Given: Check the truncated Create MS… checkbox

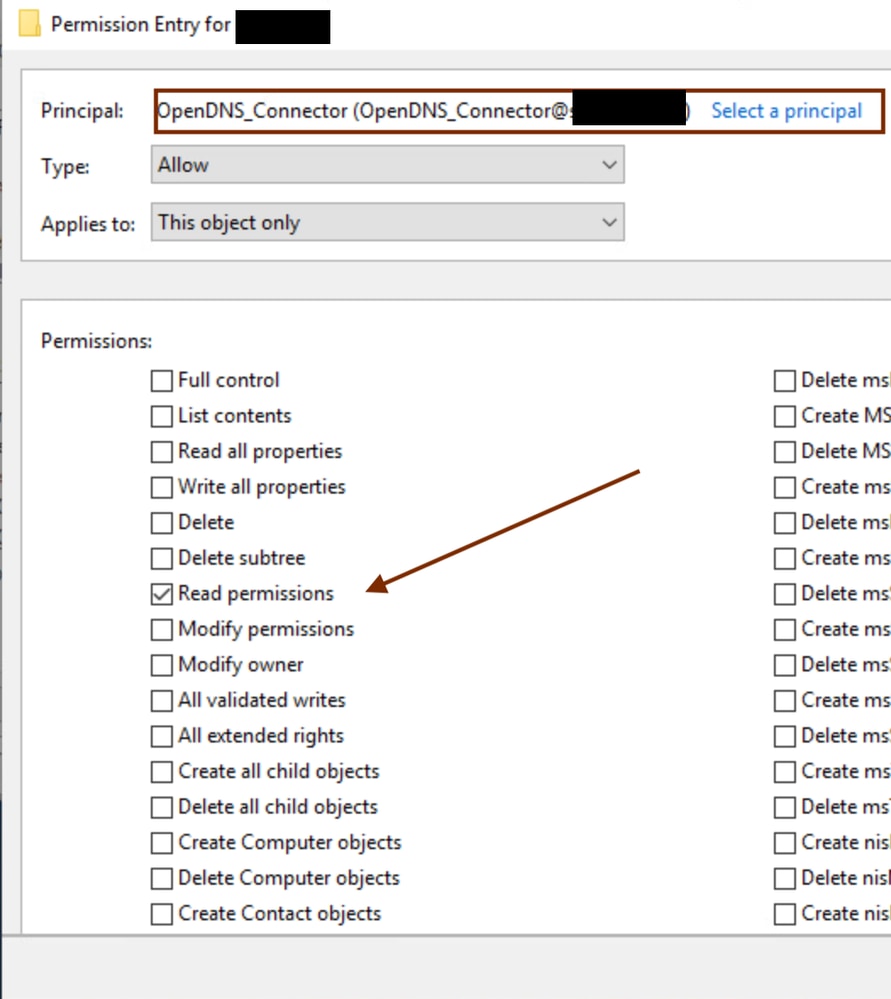Looking at the screenshot, I should (785, 417).
